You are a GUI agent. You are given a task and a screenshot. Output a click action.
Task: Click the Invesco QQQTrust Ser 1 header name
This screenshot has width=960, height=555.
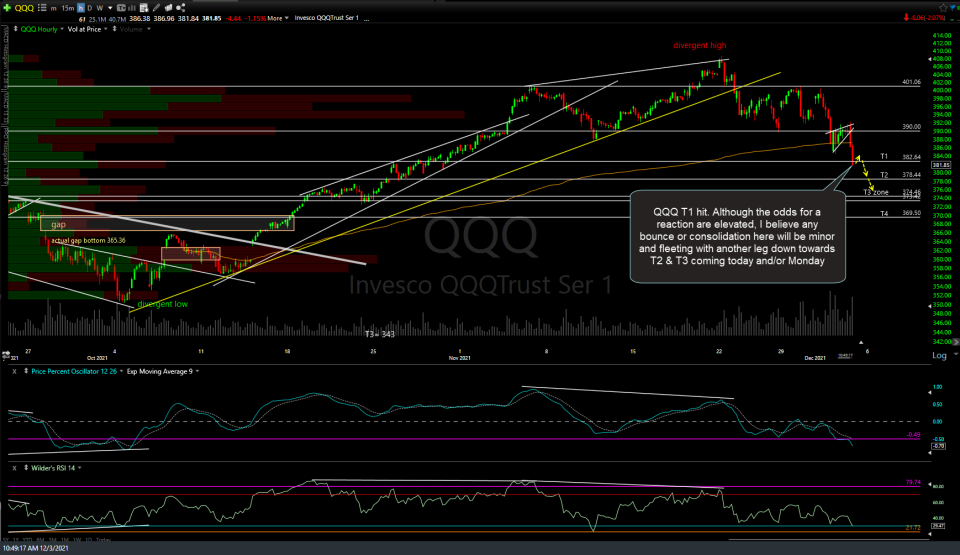pos(326,18)
